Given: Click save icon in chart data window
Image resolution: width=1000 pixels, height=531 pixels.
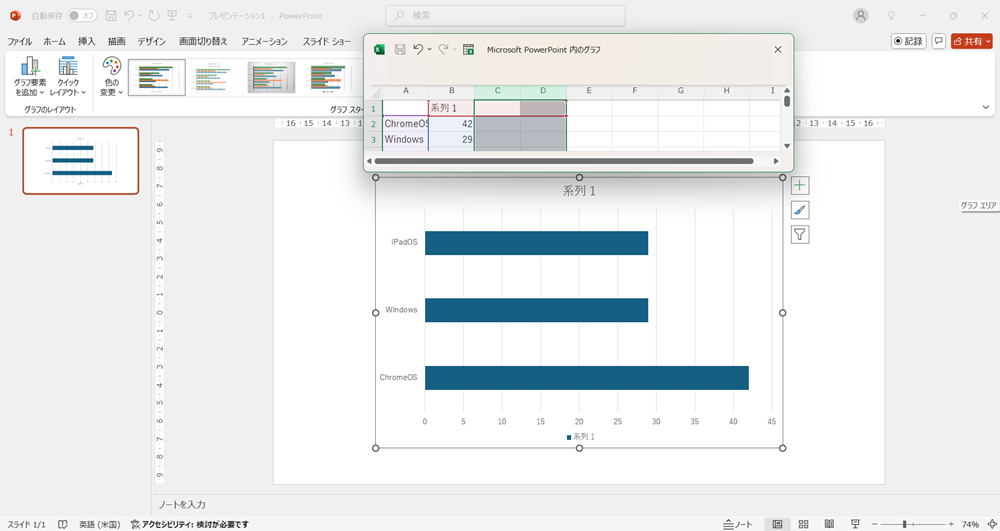Looking at the screenshot, I should coord(400,49).
